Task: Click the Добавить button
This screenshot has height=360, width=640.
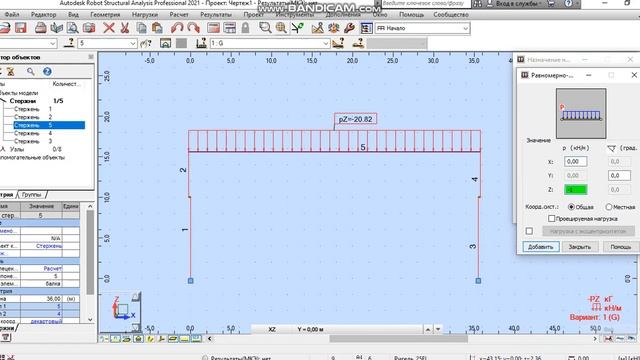Action: (x=541, y=247)
